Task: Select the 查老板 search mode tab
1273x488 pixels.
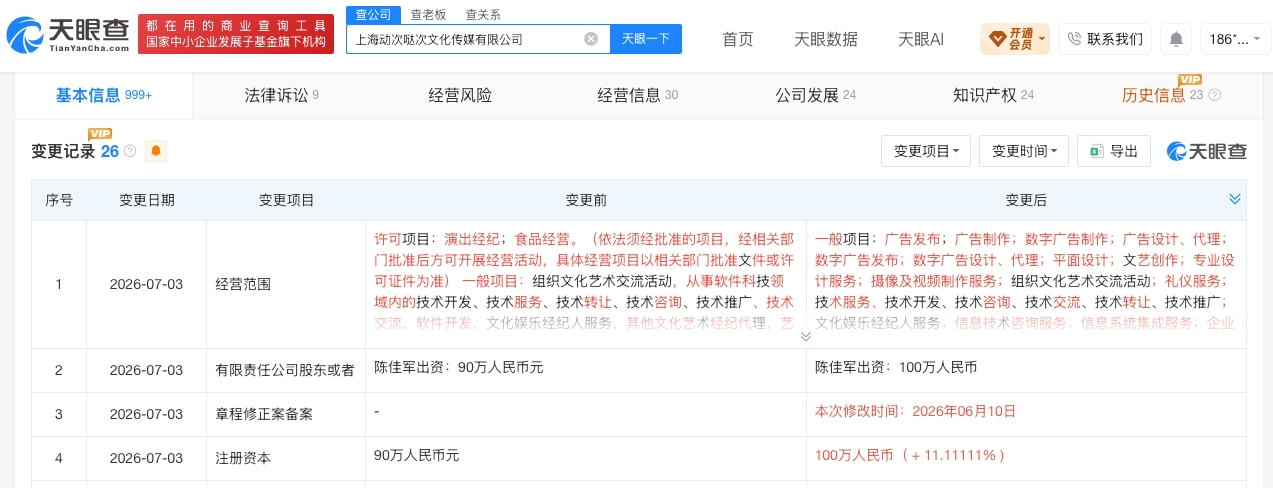Action: click(428, 15)
